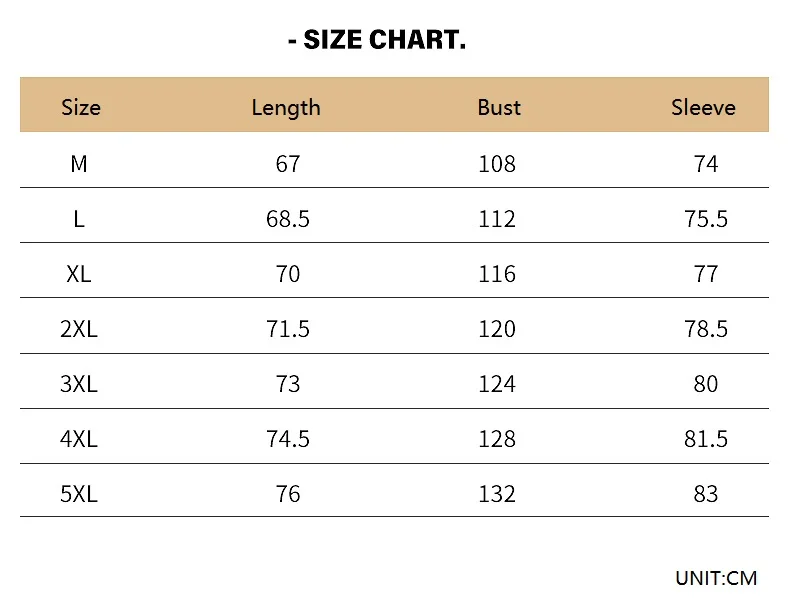Click the length value 68.5
Image resolution: width=790 pixels, height=601 pixels.
click(x=288, y=218)
